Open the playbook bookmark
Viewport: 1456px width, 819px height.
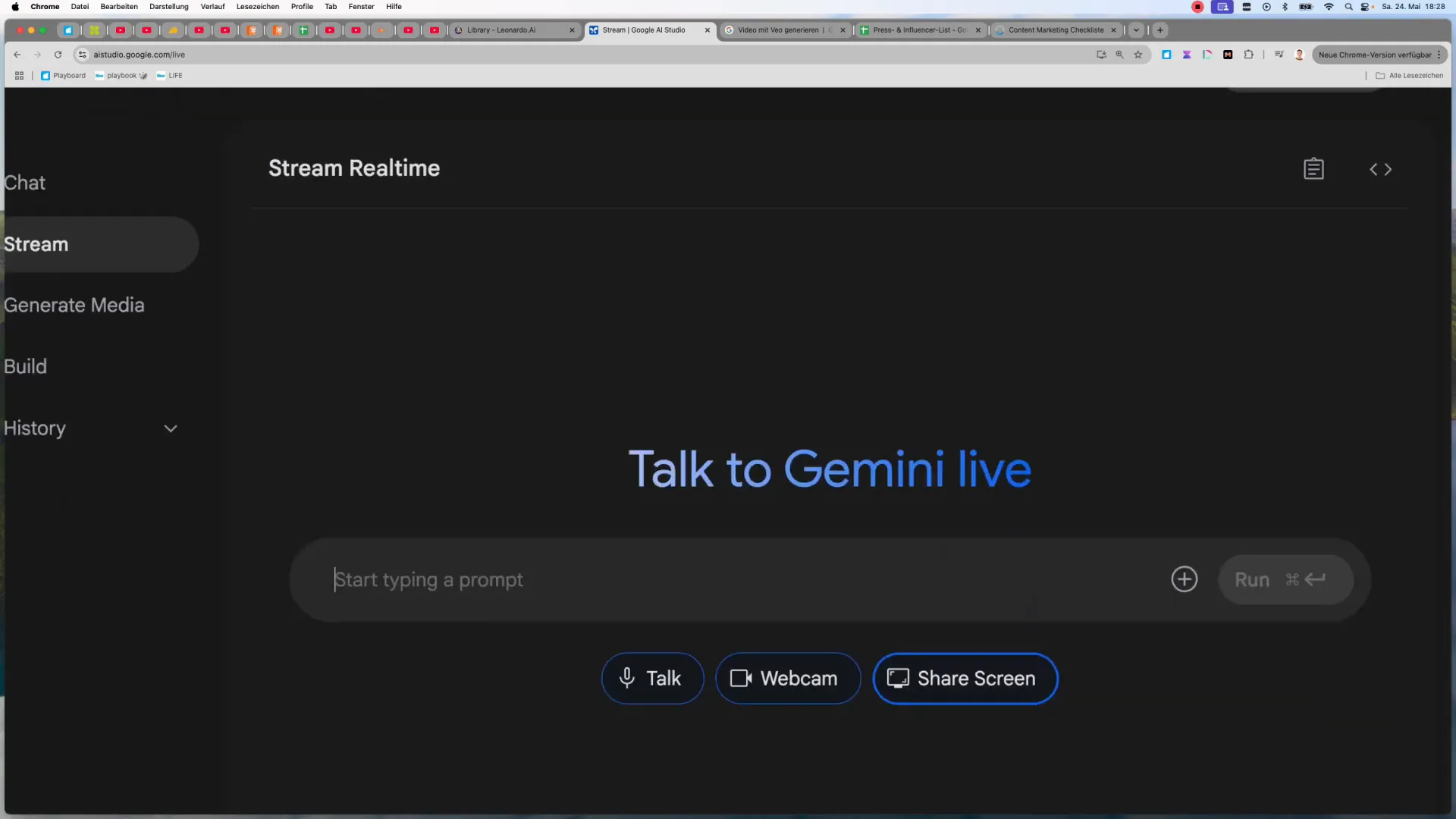click(121, 76)
